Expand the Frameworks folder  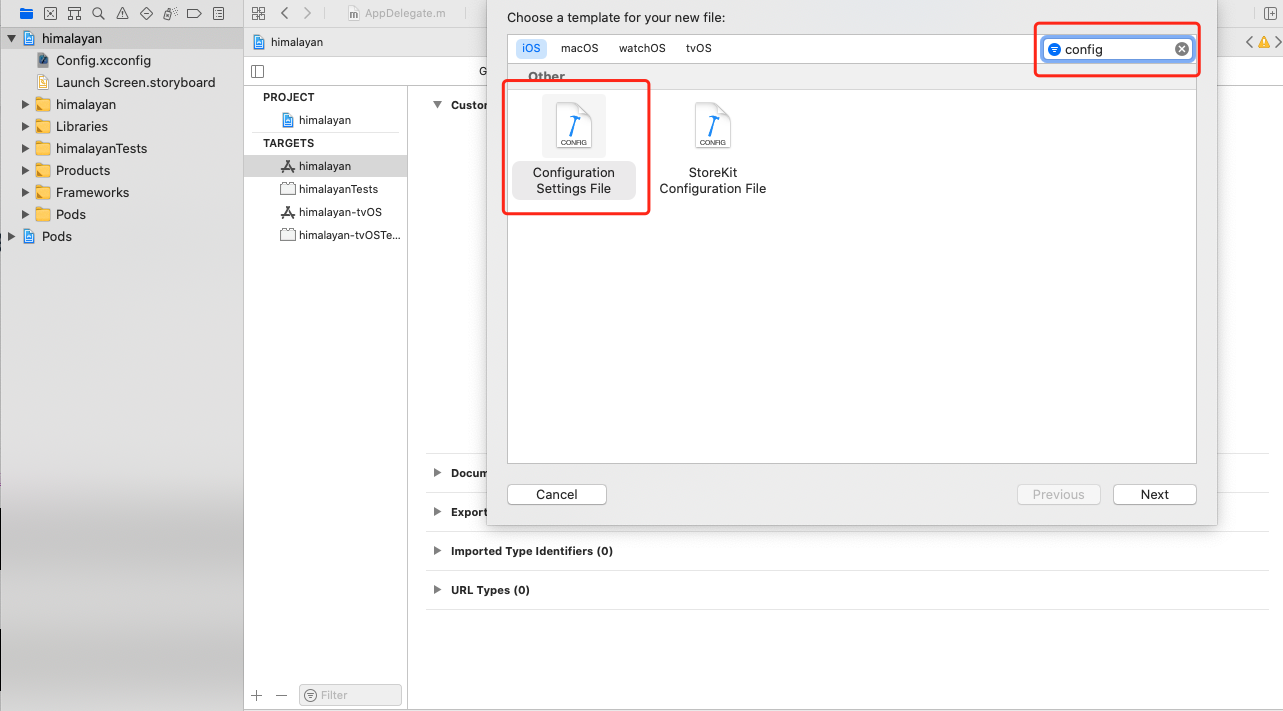click(x=26, y=192)
